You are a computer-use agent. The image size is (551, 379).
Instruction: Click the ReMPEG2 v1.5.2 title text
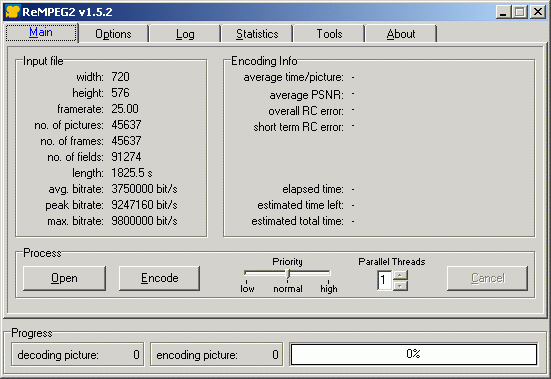point(67,12)
